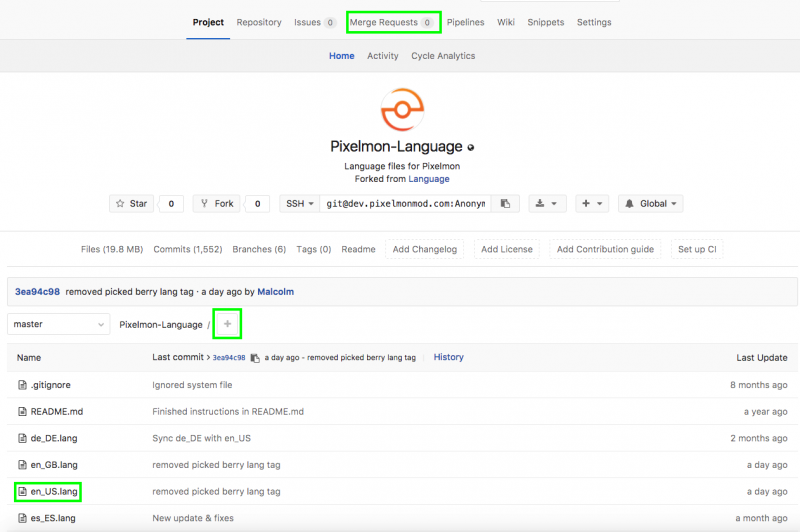Viewport: 800px width, 532px height.
Task: Open the 3ea94c98 link in table header
Action: (229, 358)
